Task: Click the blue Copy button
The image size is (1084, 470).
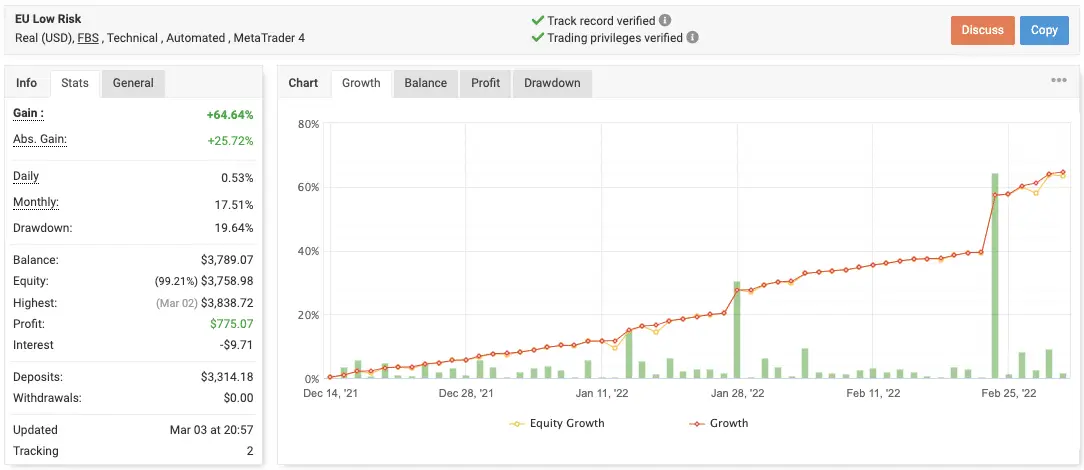Action: click(1044, 30)
